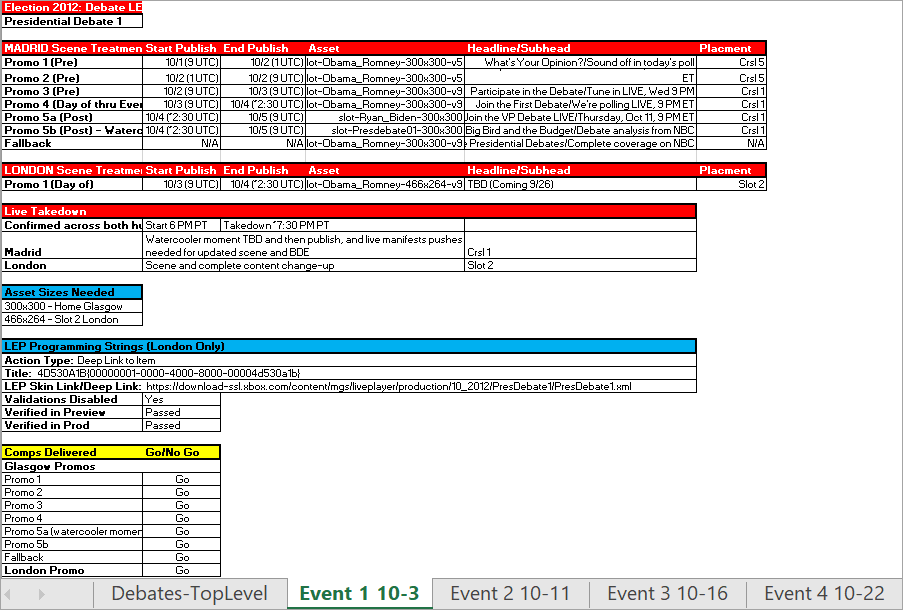Image resolution: width=903 pixels, height=610 pixels.
Task: Click the Validations Disabled 'Yes' value cell
Action: tap(181, 399)
